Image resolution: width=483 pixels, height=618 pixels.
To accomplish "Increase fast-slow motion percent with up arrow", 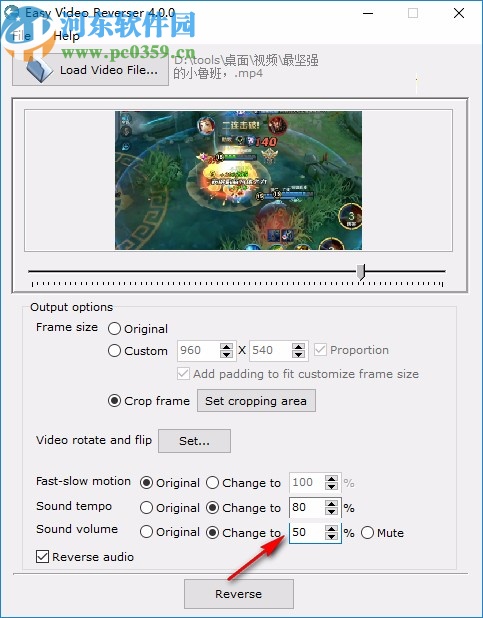I will [331, 479].
